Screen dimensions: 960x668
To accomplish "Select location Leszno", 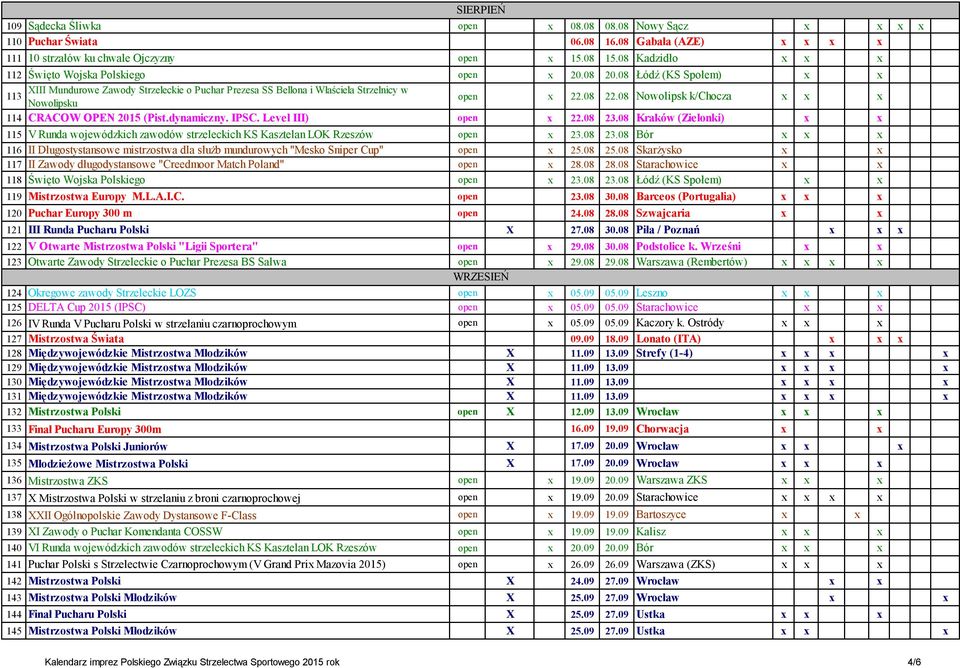I will click(x=651, y=293).
